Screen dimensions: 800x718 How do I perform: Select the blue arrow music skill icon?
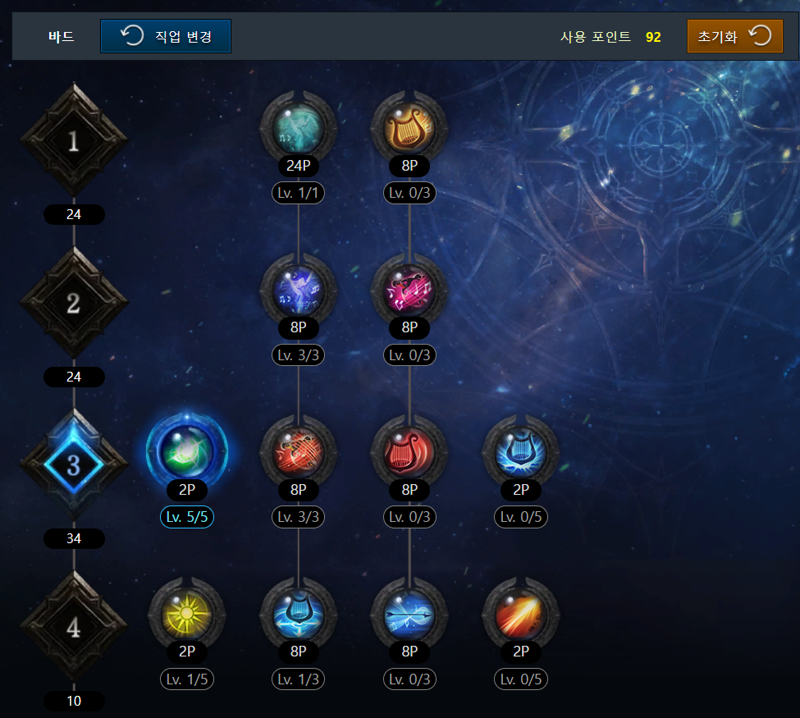pyautogui.click(x=409, y=614)
